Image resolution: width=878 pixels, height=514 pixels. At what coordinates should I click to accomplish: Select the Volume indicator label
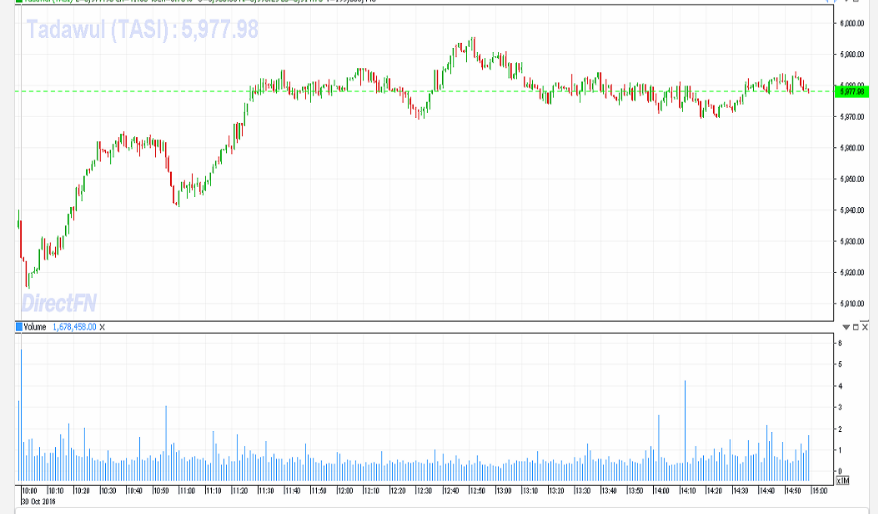click(35, 327)
